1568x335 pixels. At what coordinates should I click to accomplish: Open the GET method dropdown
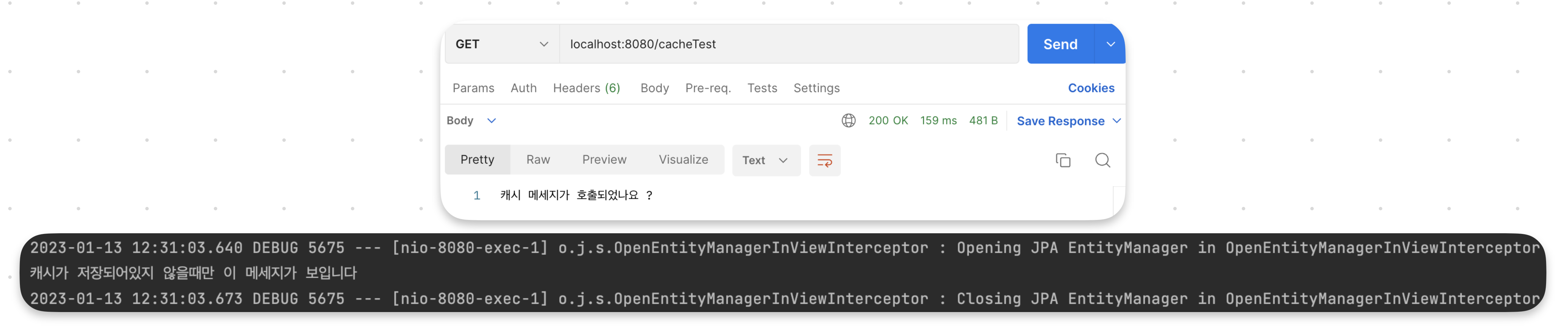[x=502, y=44]
